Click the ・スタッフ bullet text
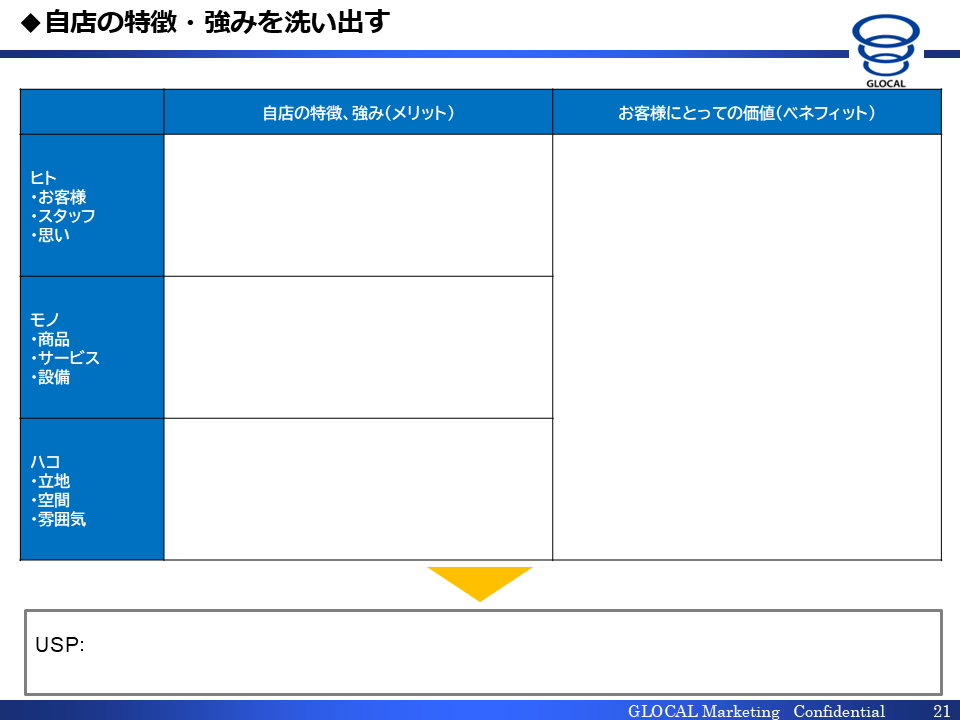960x720 pixels. (x=64, y=216)
